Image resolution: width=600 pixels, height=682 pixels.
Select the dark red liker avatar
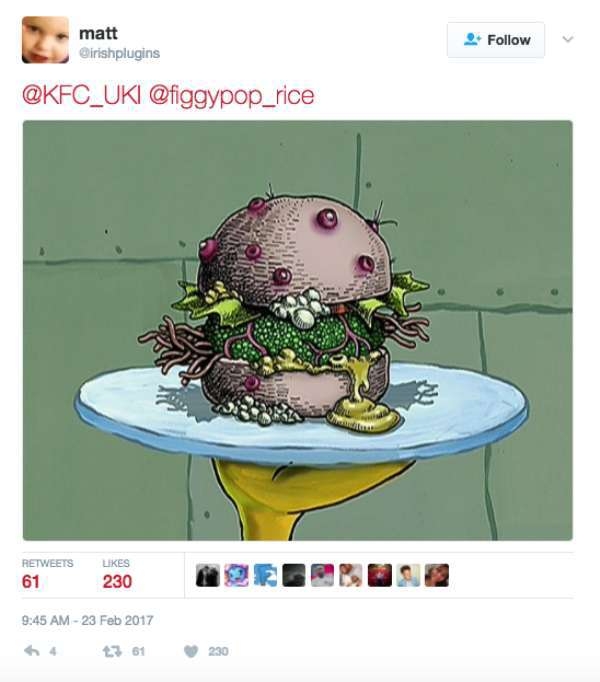point(379,575)
